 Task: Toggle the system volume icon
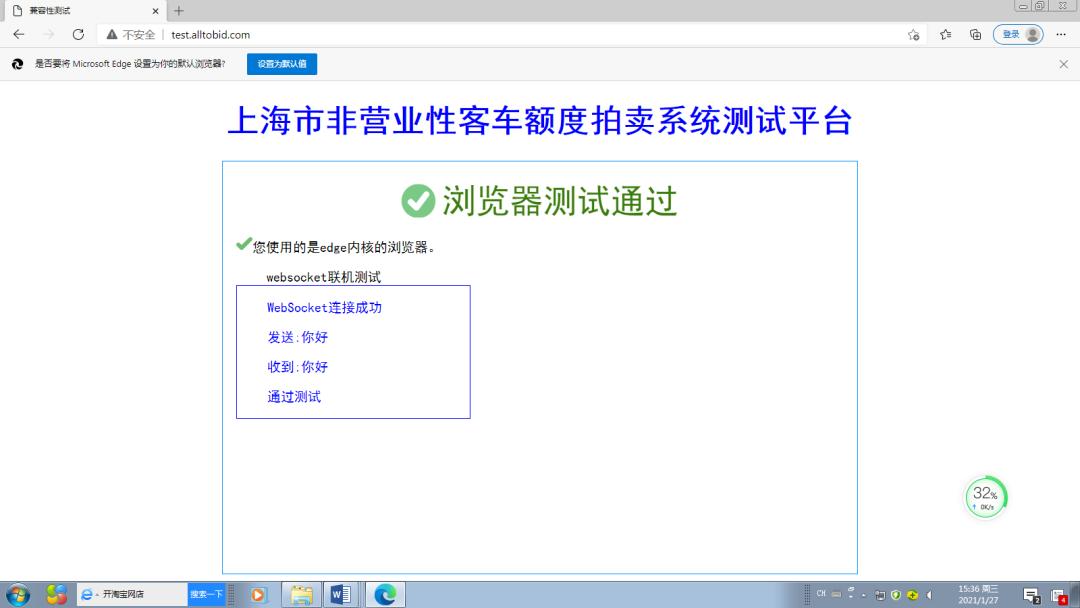tap(927, 595)
